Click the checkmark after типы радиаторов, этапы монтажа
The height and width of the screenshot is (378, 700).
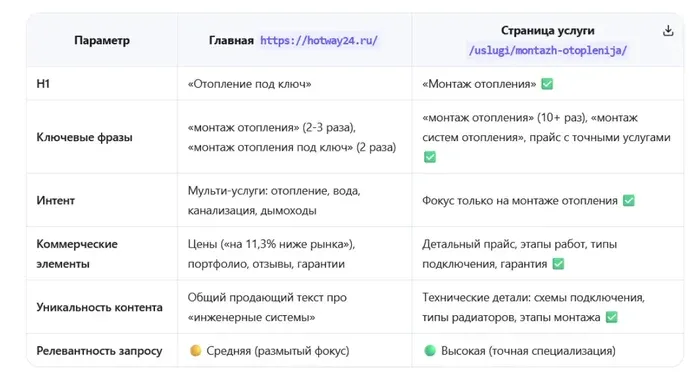[612, 317]
